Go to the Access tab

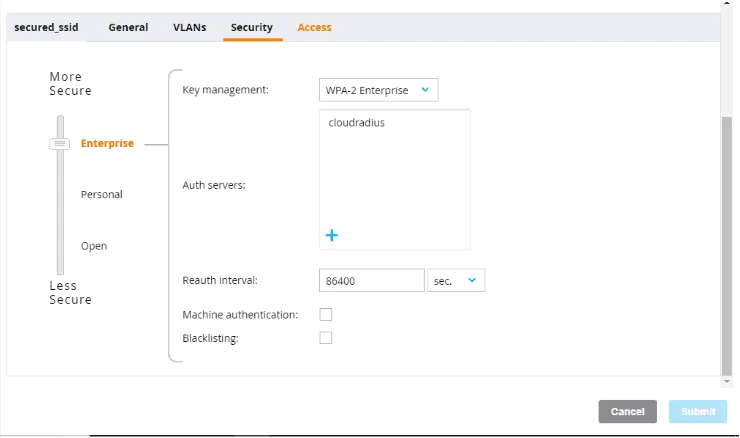tap(314, 28)
